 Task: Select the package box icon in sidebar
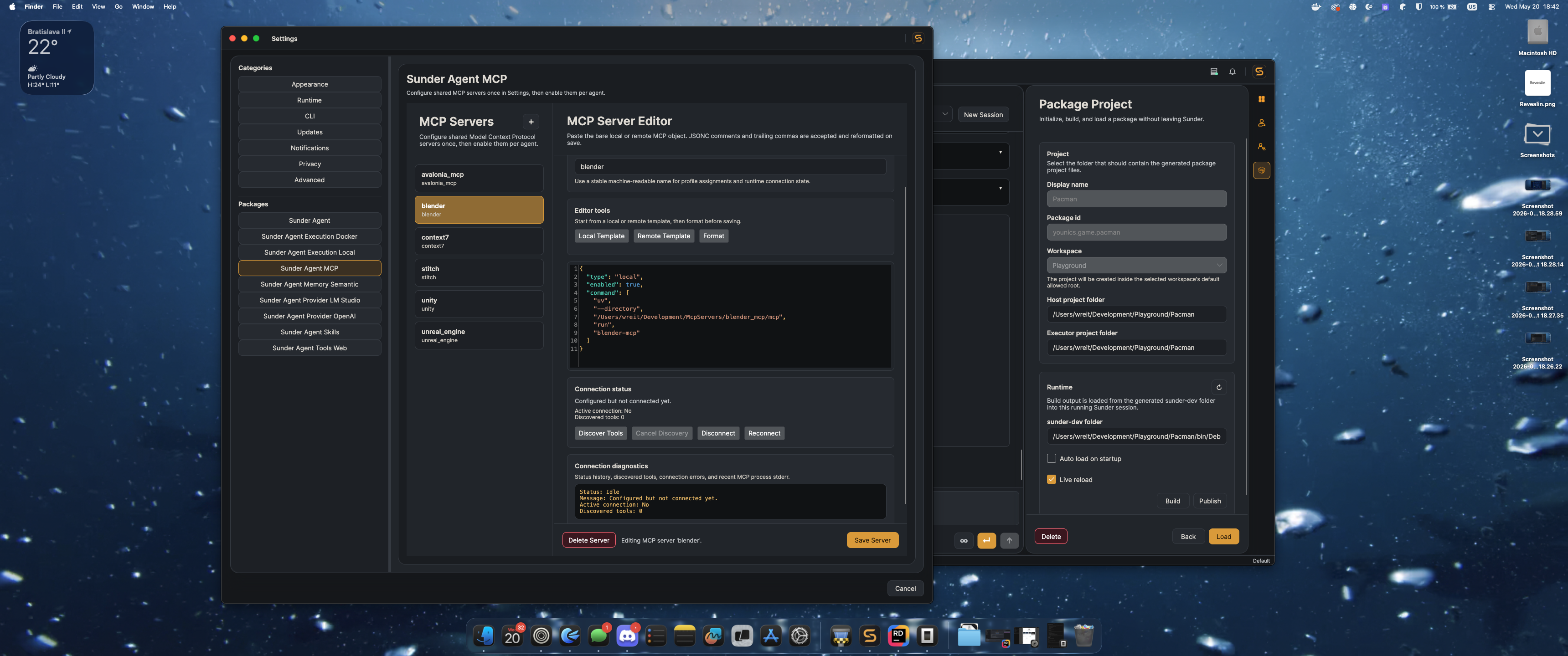(x=1262, y=170)
